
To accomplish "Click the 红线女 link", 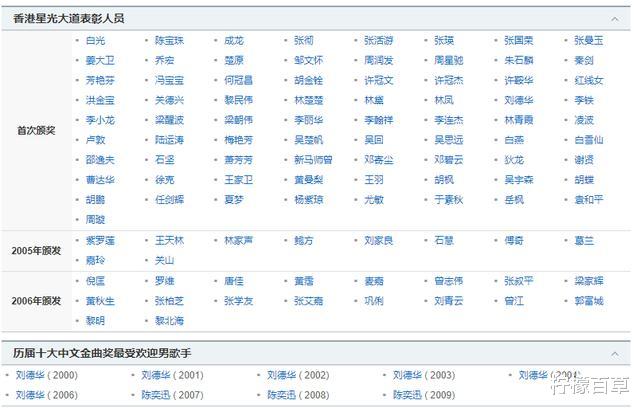I will point(589,80).
